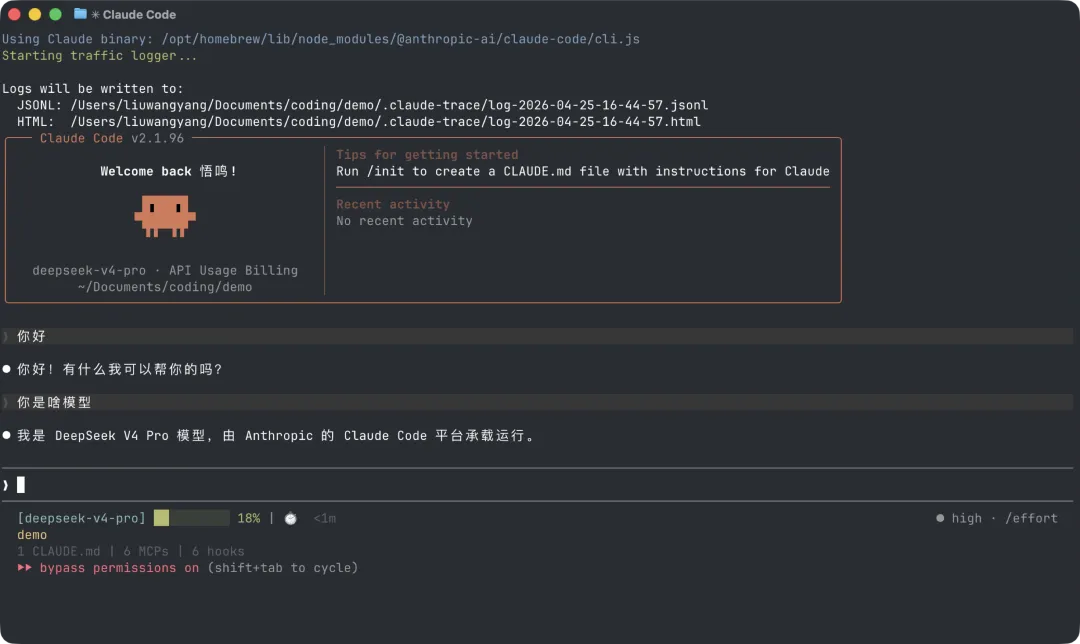Click the 'Tips for getting started' heading

[x=427, y=155]
